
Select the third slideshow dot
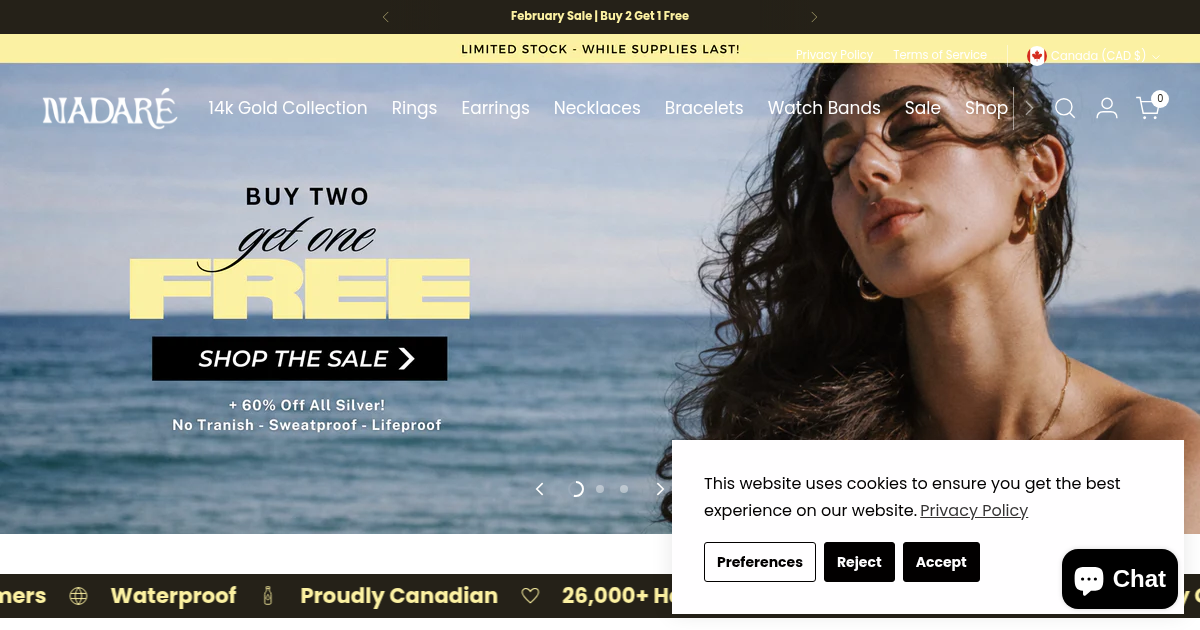[624, 489]
